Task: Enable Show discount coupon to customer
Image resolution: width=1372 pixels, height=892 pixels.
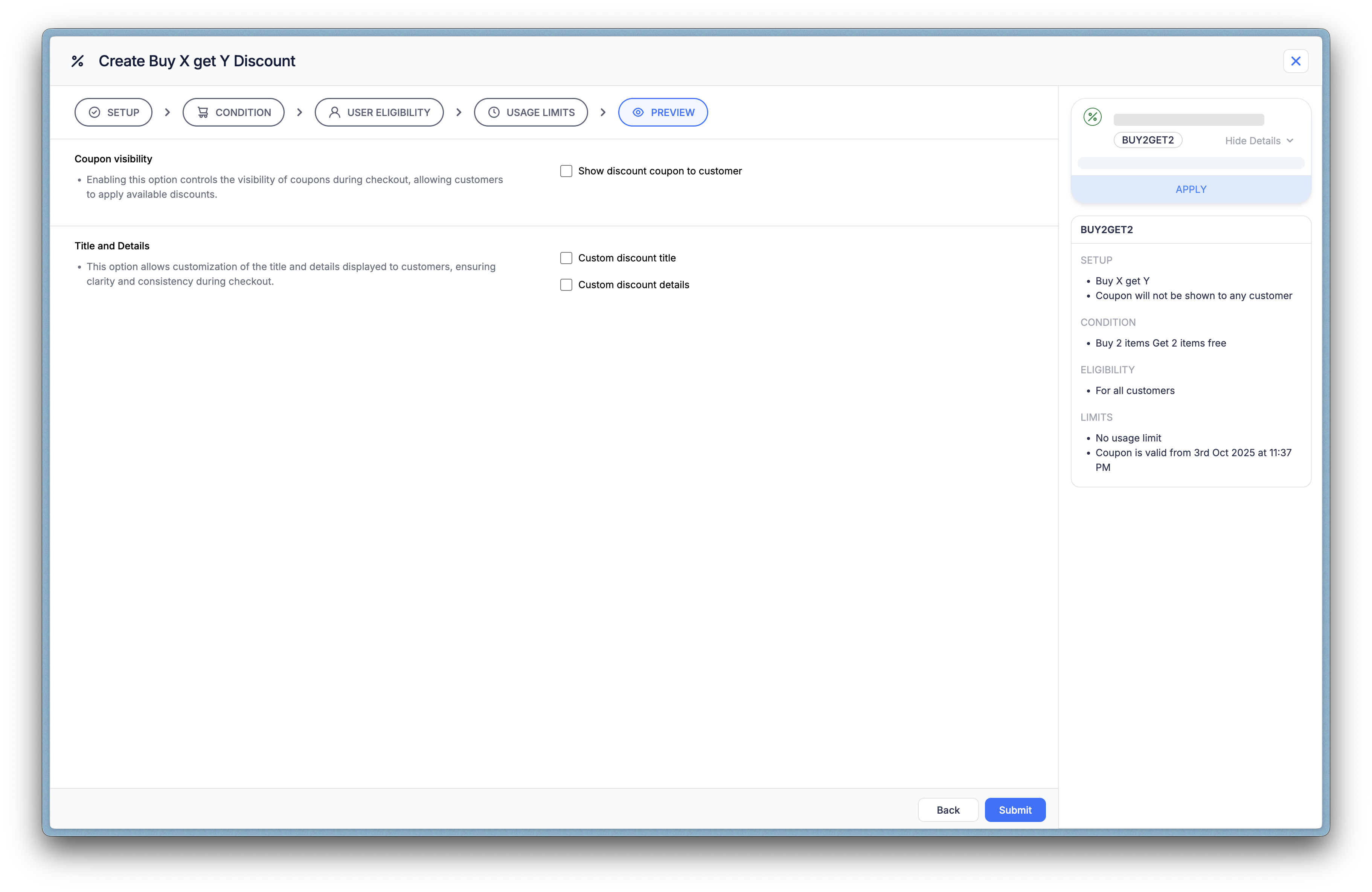Action: pos(566,171)
